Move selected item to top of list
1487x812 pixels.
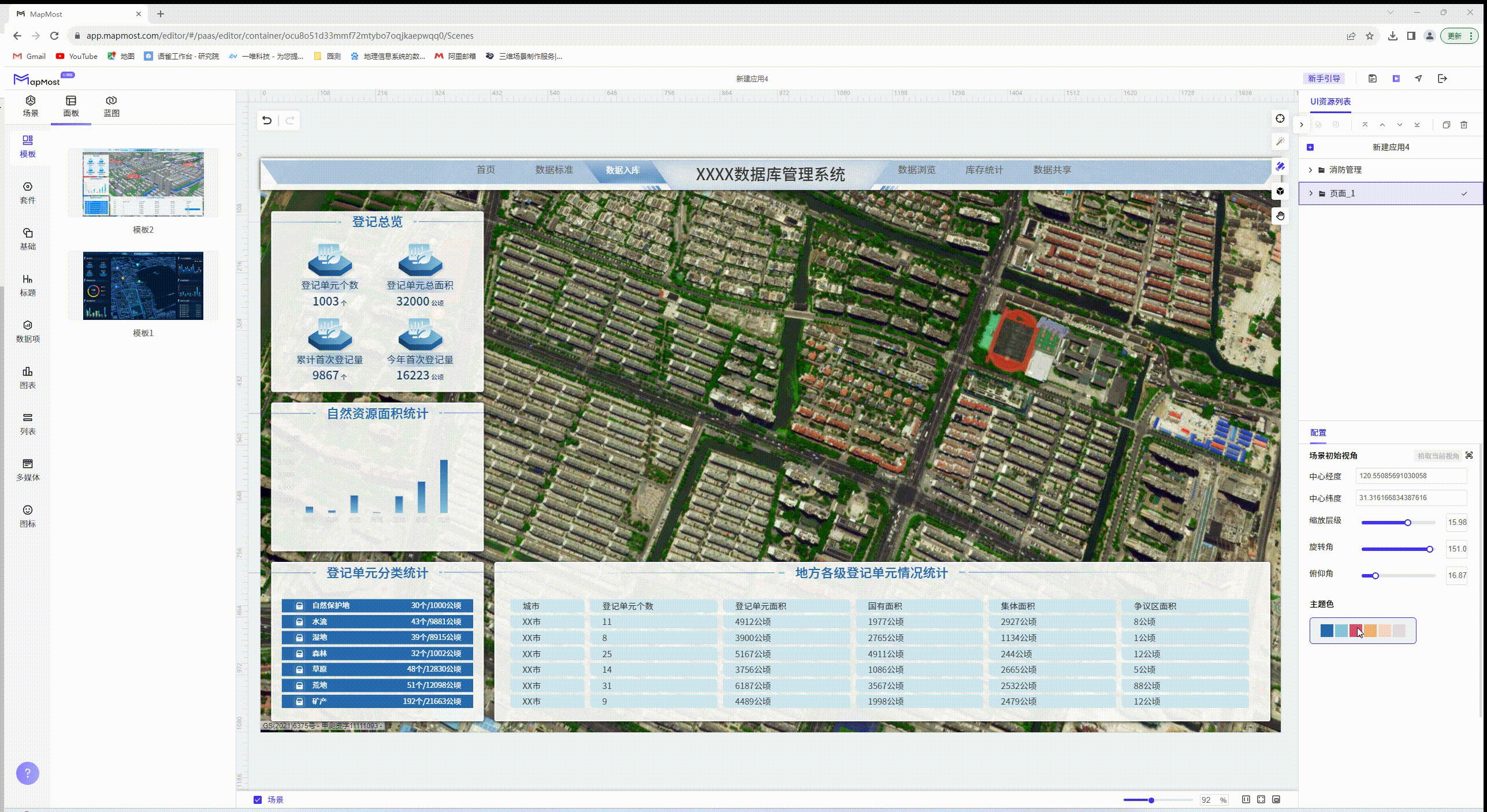coord(1365,125)
